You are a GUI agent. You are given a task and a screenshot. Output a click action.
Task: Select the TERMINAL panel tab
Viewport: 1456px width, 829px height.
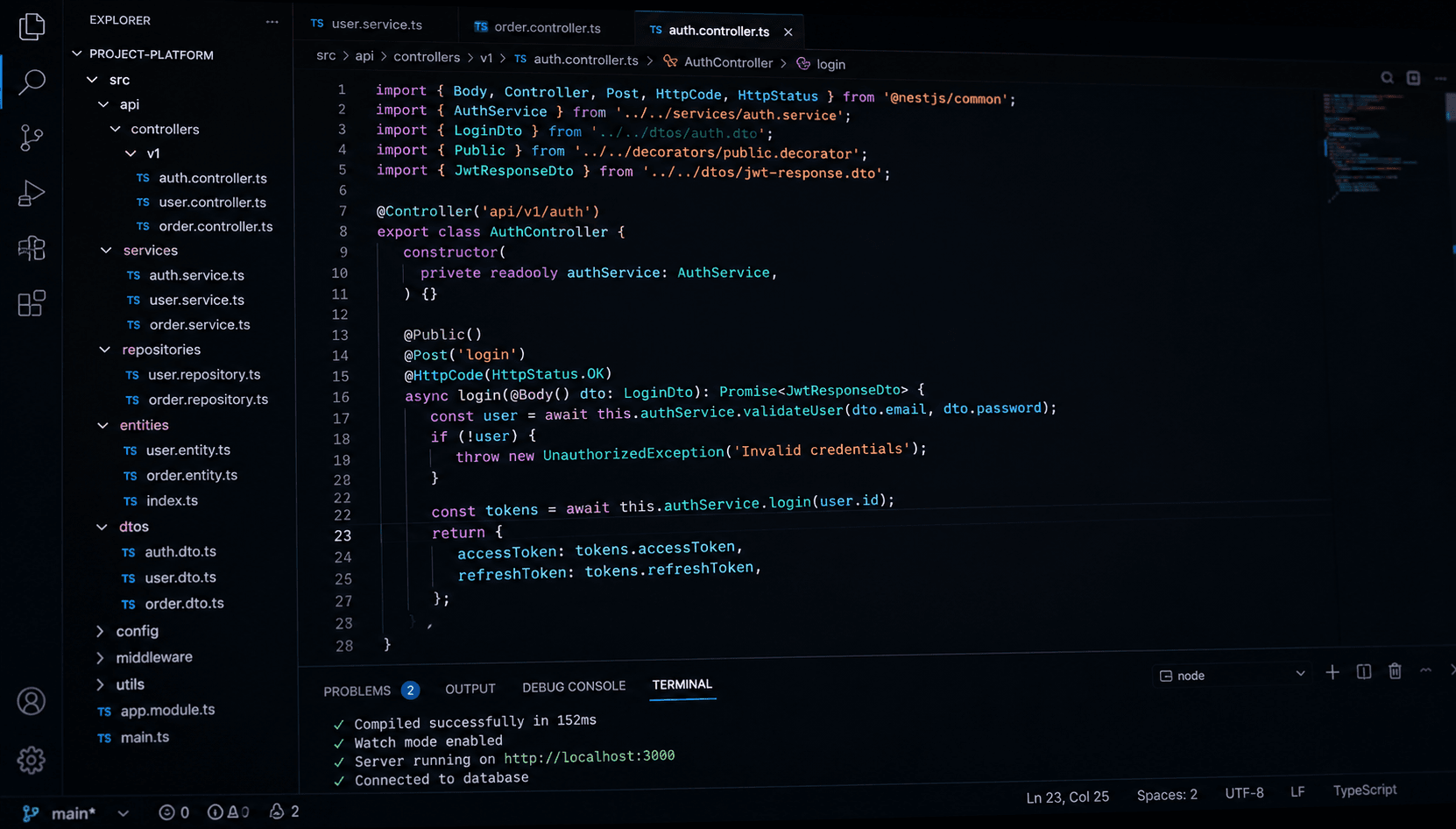(x=682, y=684)
